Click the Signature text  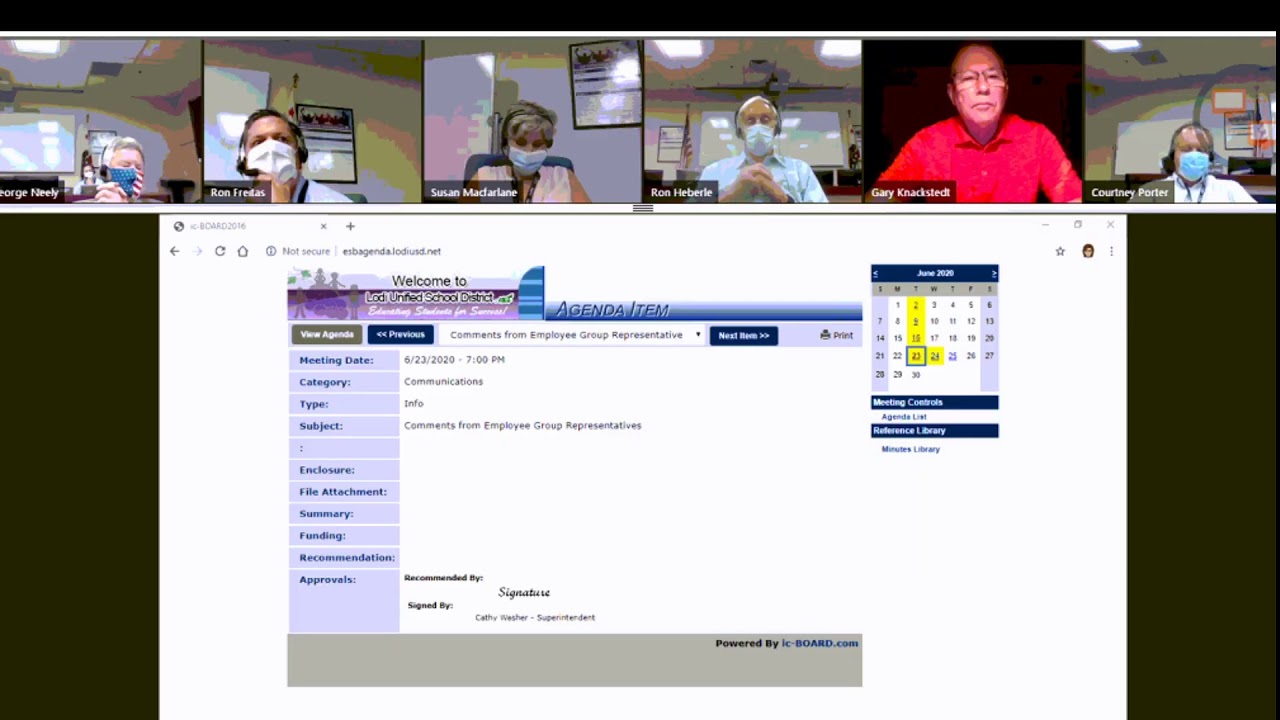(524, 593)
